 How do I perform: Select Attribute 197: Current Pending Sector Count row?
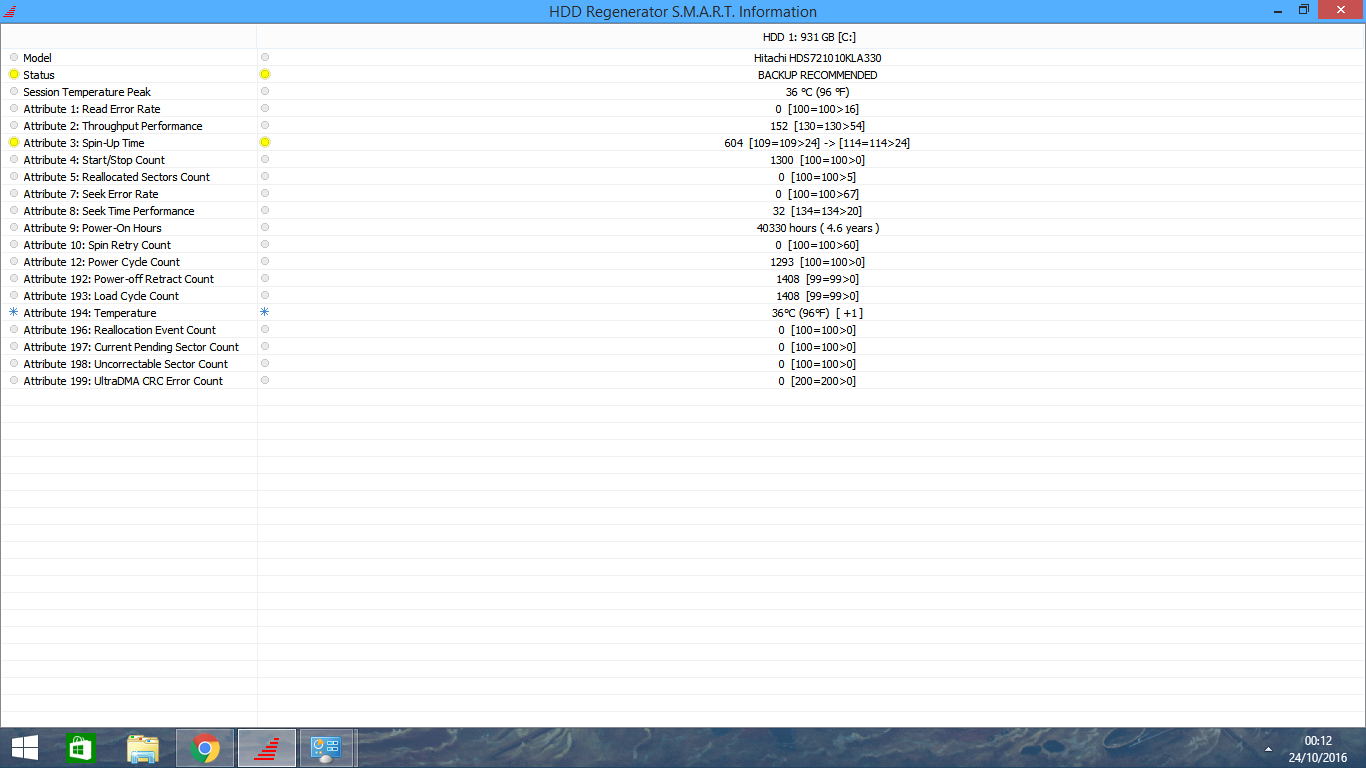131,347
